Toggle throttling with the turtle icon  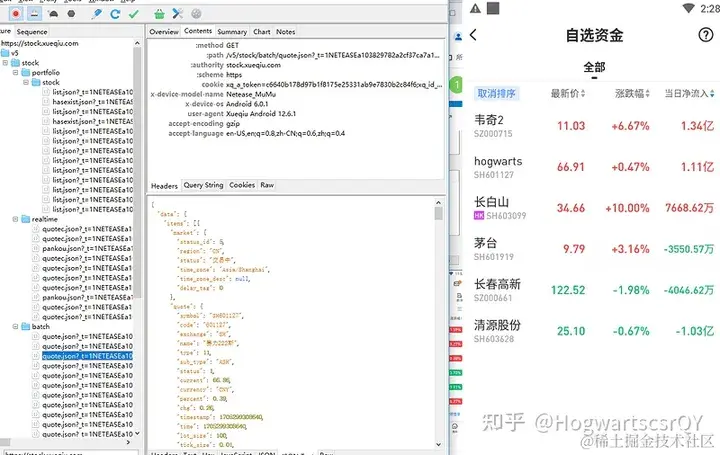click(x=53, y=14)
